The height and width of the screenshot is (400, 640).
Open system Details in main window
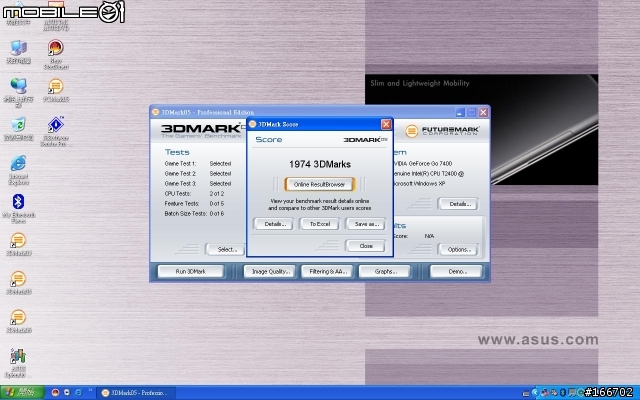[458, 204]
